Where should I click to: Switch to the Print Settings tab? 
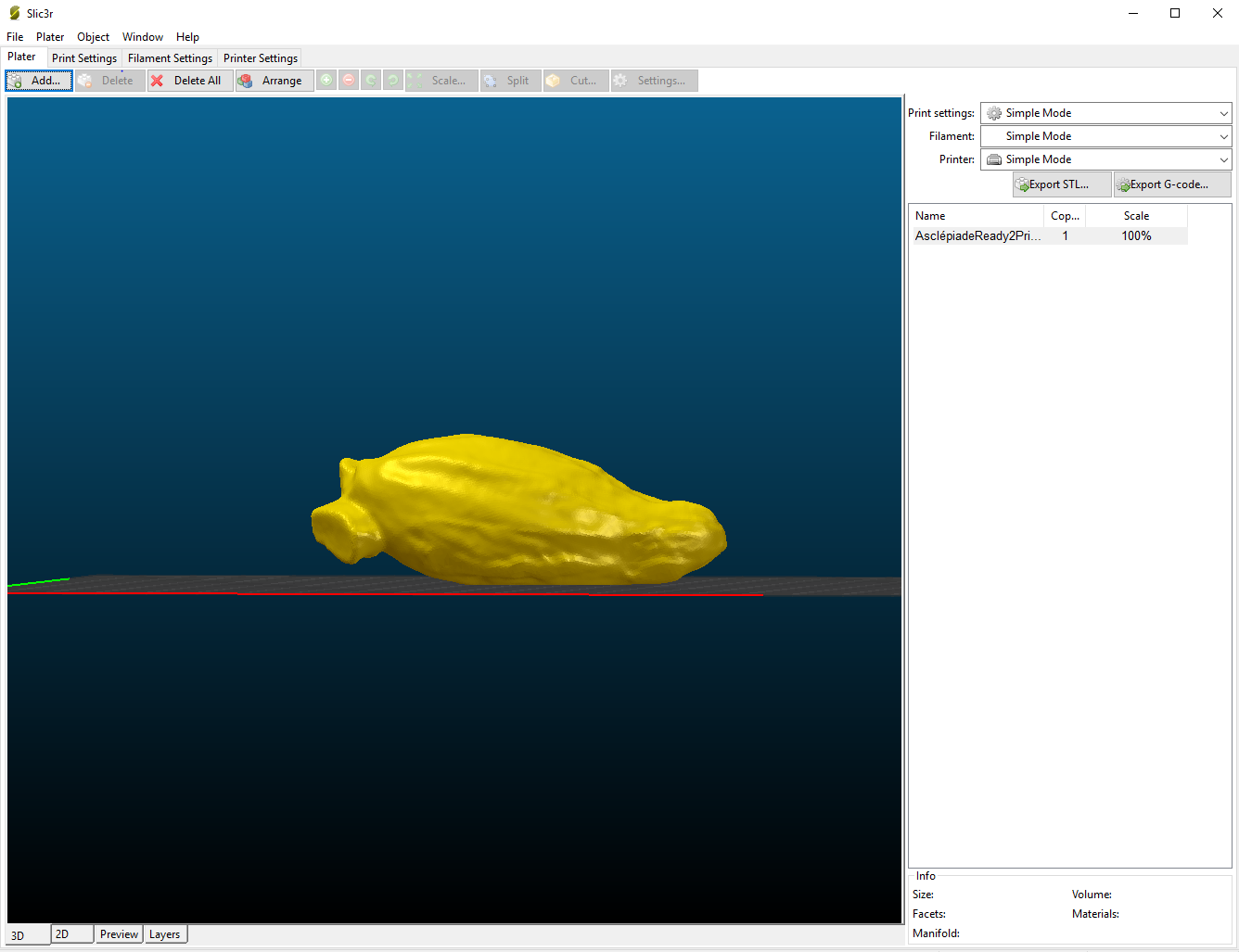(84, 58)
